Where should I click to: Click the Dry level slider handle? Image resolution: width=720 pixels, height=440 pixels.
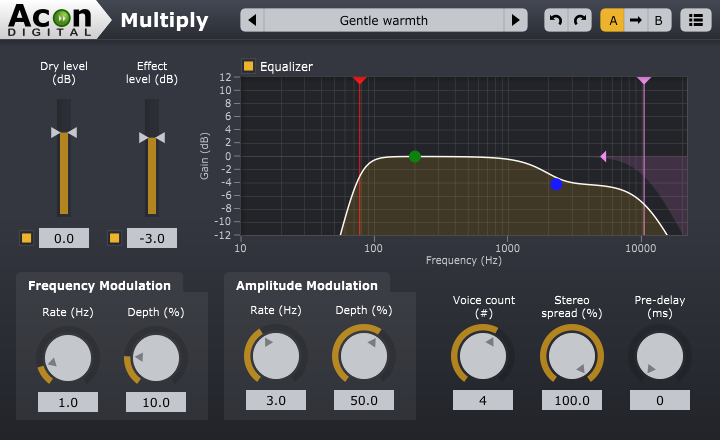click(x=64, y=133)
